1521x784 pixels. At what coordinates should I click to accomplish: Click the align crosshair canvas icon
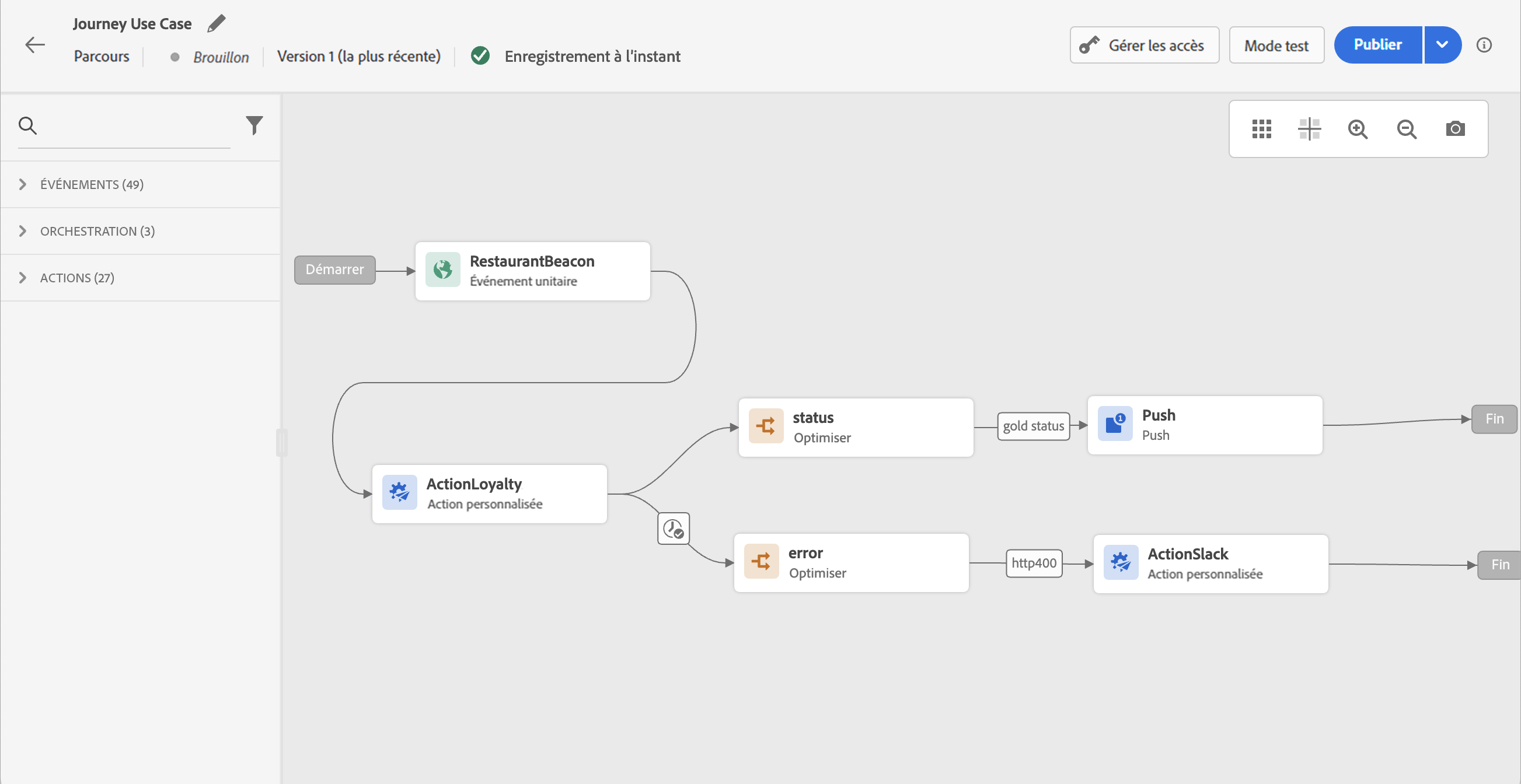pyautogui.click(x=1309, y=129)
